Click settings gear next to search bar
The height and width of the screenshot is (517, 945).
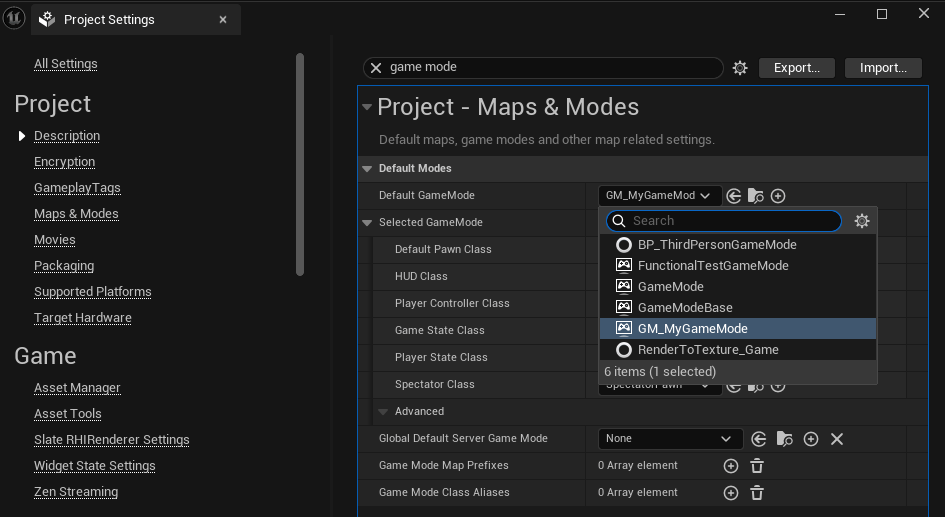[x=740, y=68]
